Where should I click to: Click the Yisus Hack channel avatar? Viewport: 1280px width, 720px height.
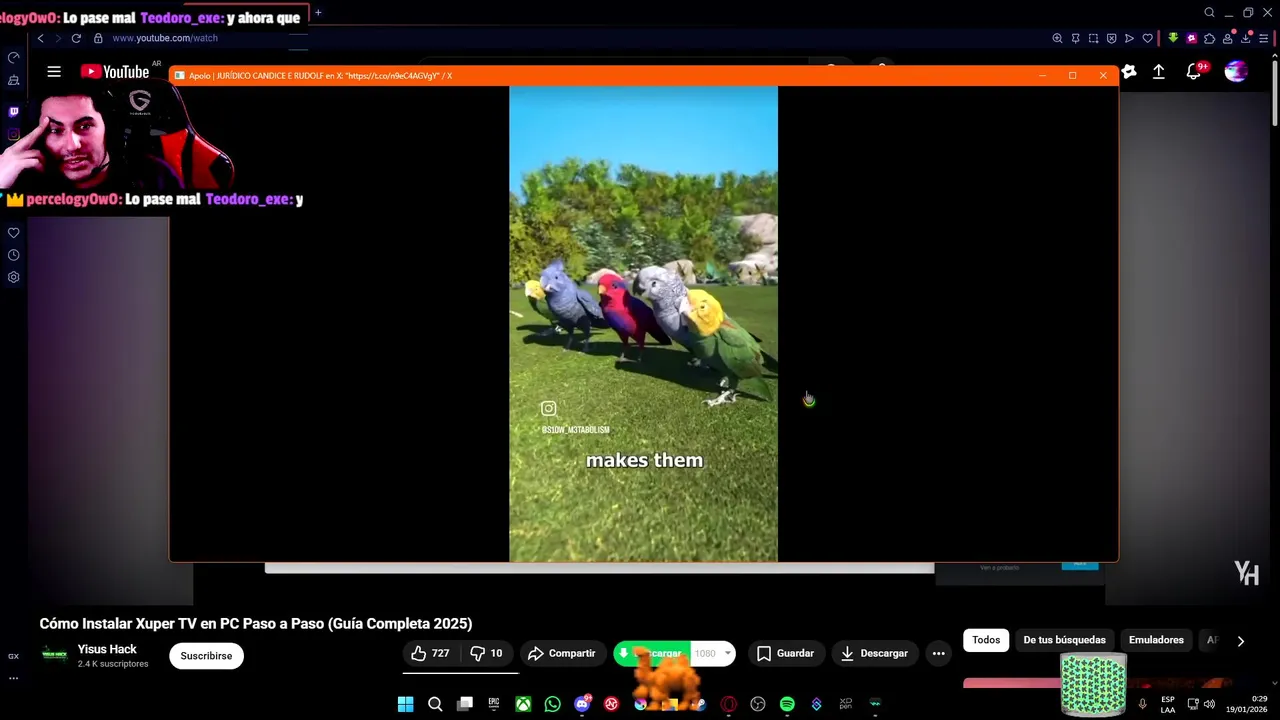54,655
